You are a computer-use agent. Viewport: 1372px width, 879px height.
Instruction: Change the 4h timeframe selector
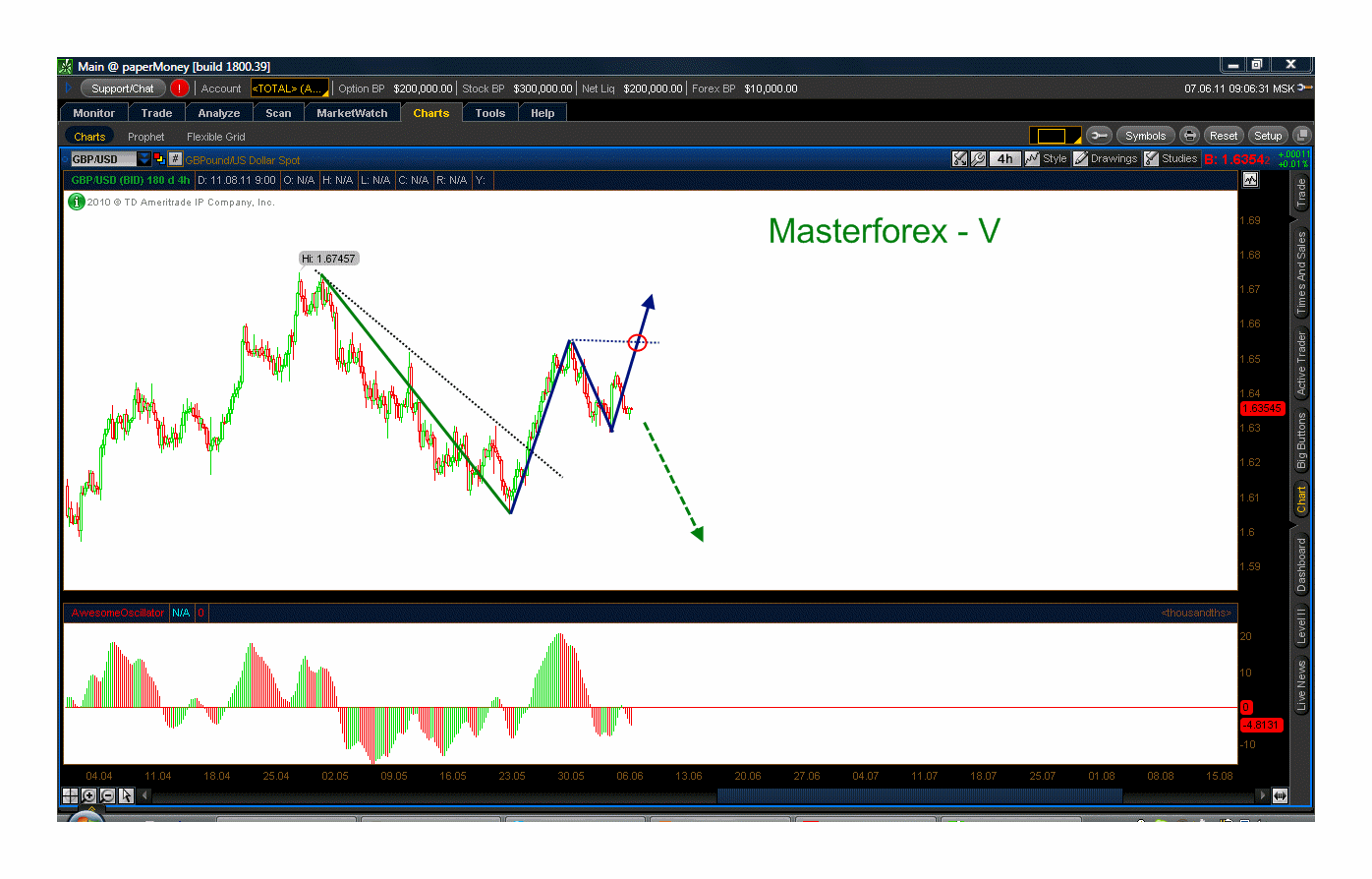coord(1004,158)
